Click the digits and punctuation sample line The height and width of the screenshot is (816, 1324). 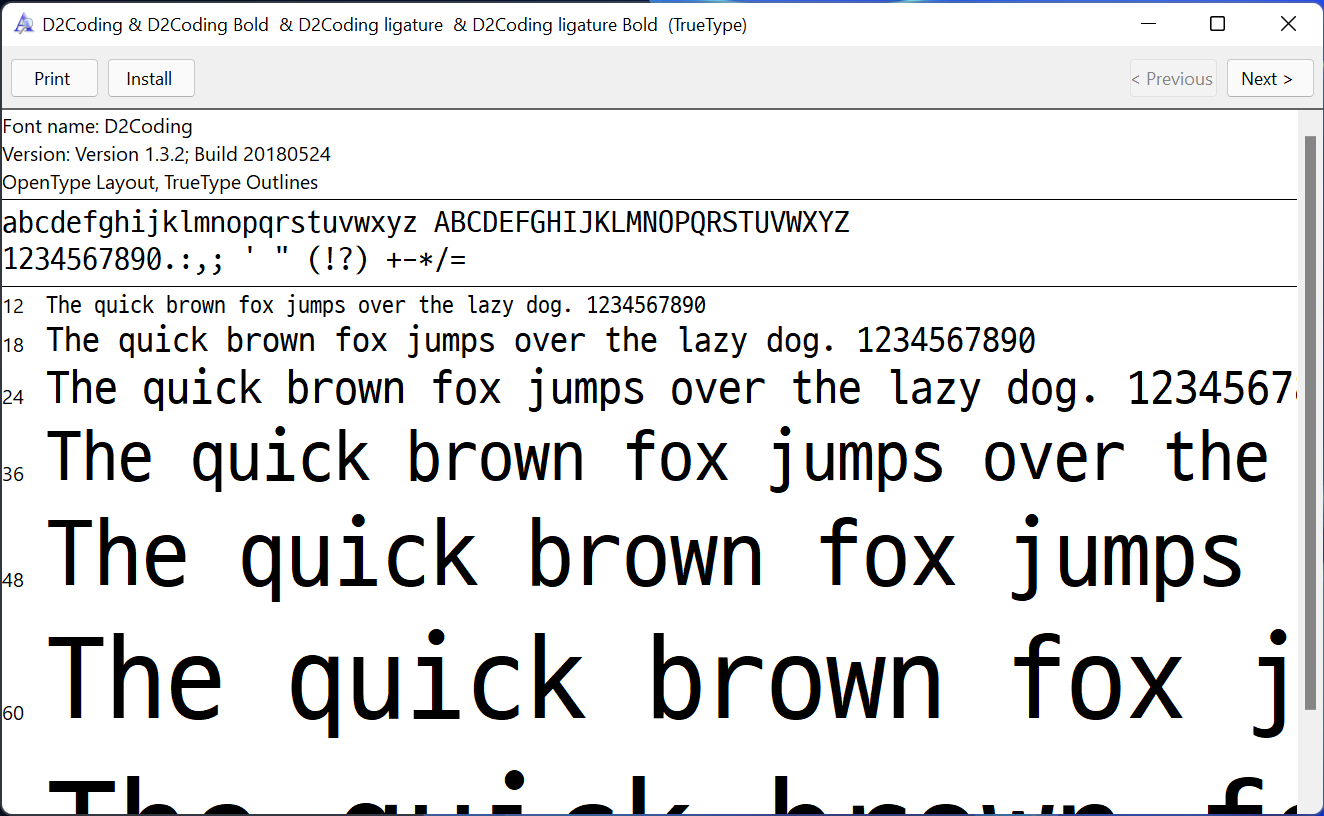(235, 261)
